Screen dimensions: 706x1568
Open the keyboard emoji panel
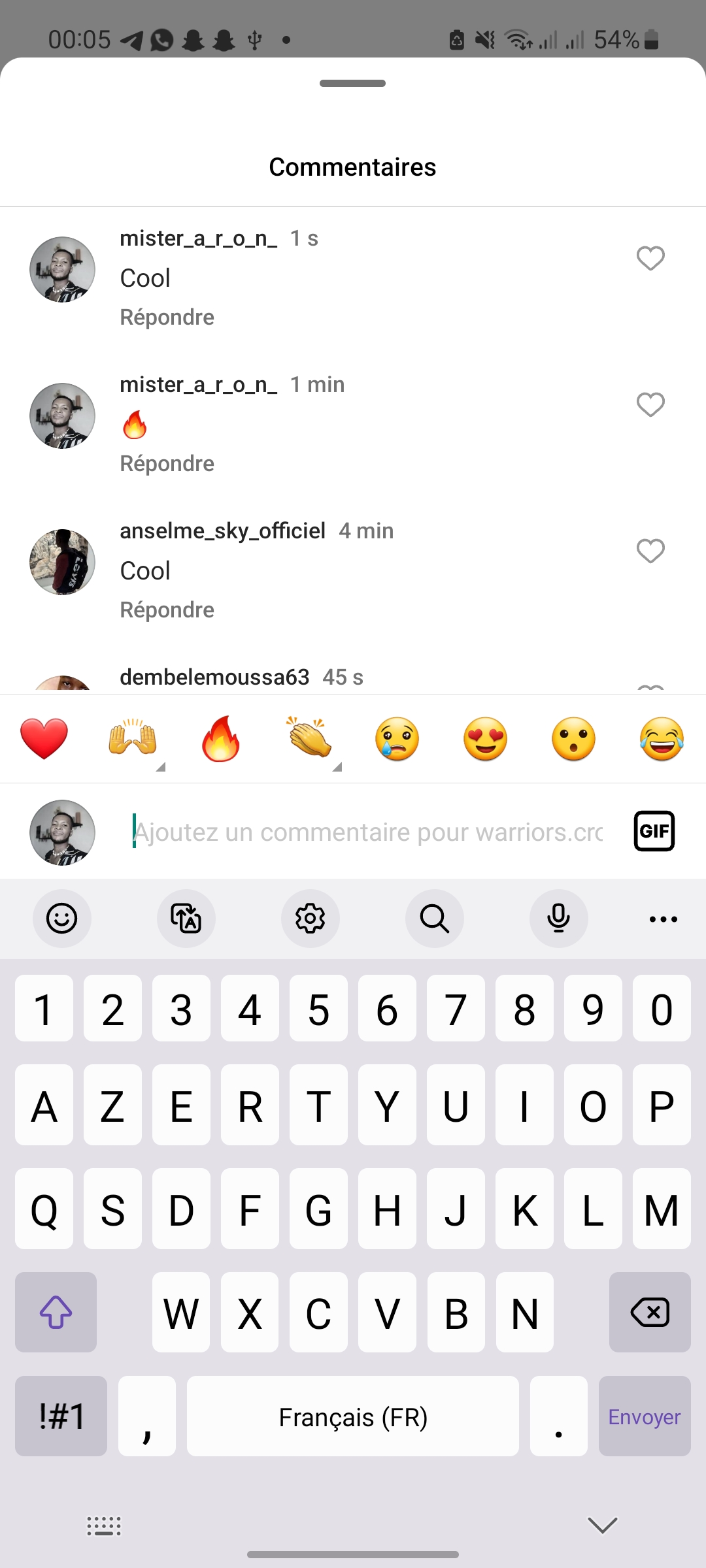tap(62, 919)
